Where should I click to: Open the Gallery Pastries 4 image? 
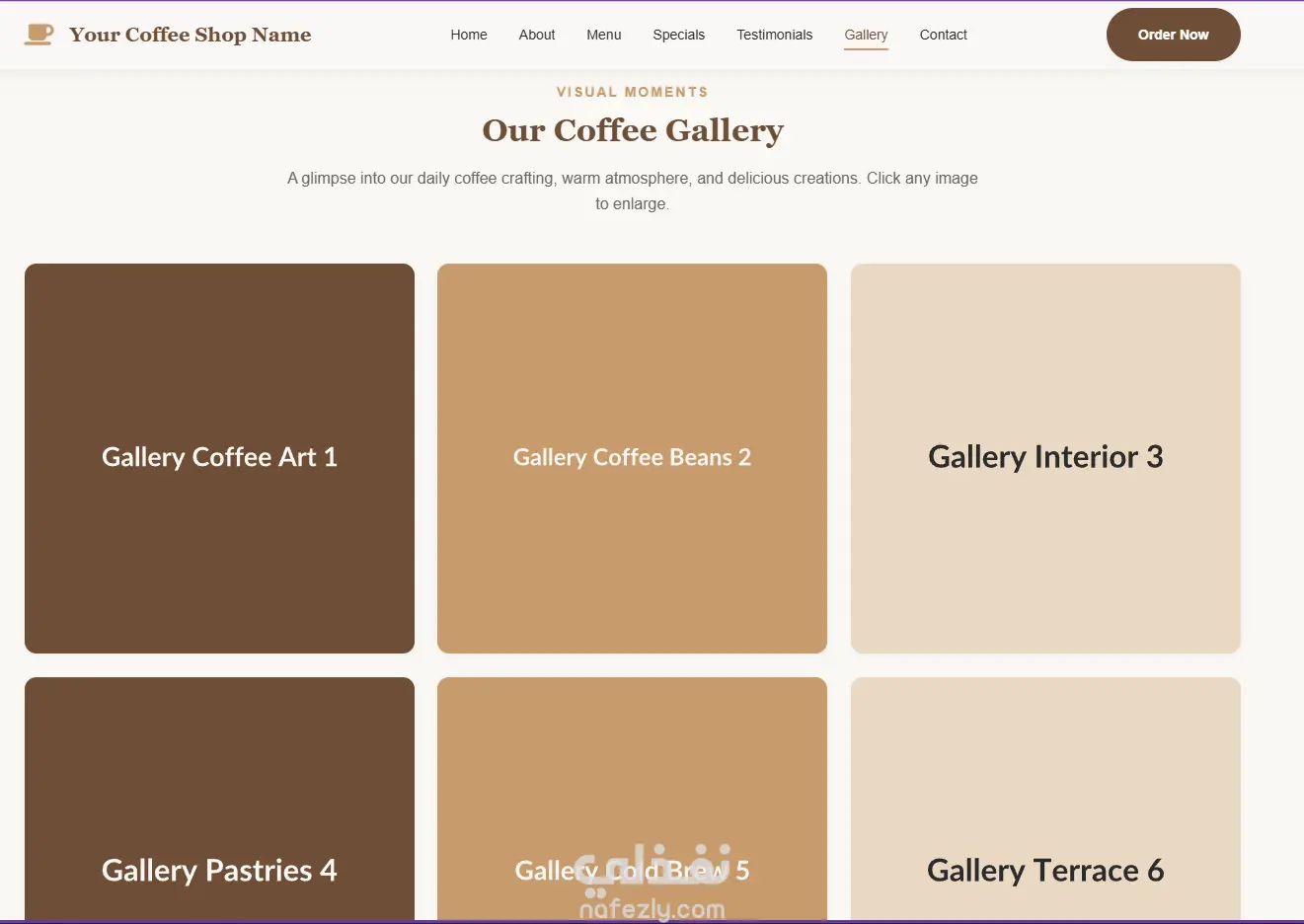pos(219,800)
